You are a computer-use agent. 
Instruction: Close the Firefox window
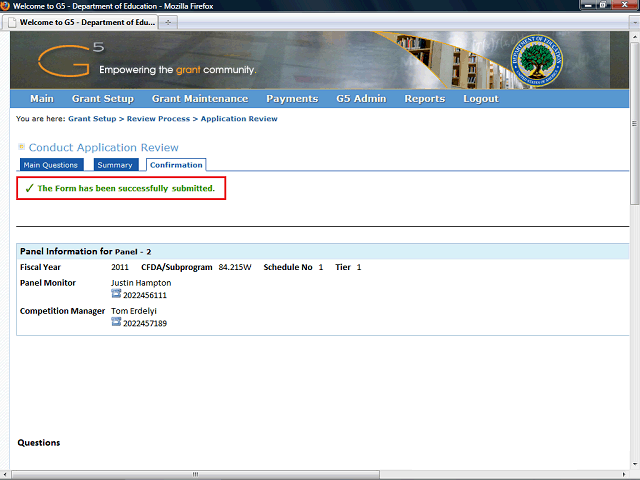(624, 5)
